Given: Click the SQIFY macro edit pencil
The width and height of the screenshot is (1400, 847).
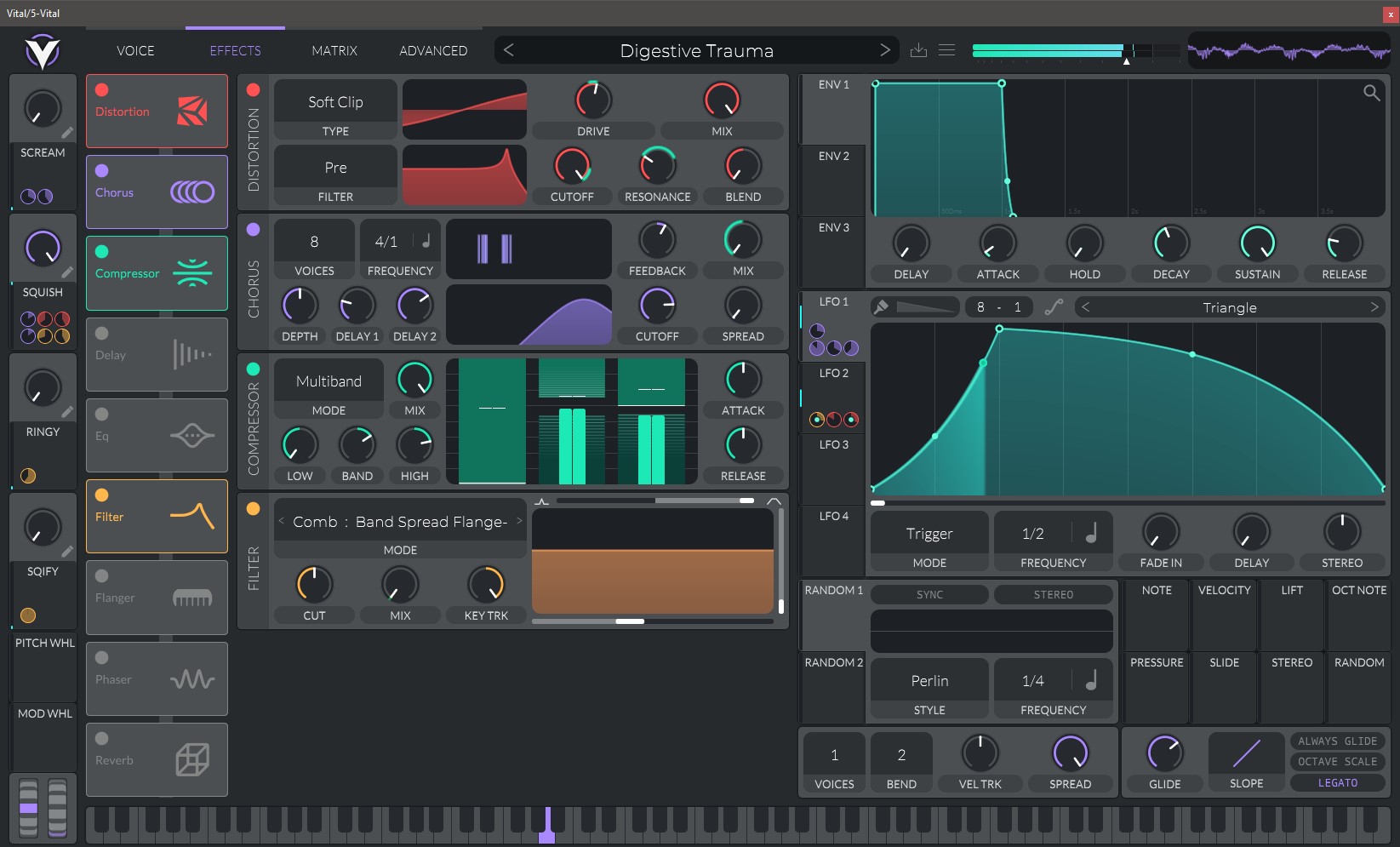Looking at the screenshot, I should [x=67, y=552].
